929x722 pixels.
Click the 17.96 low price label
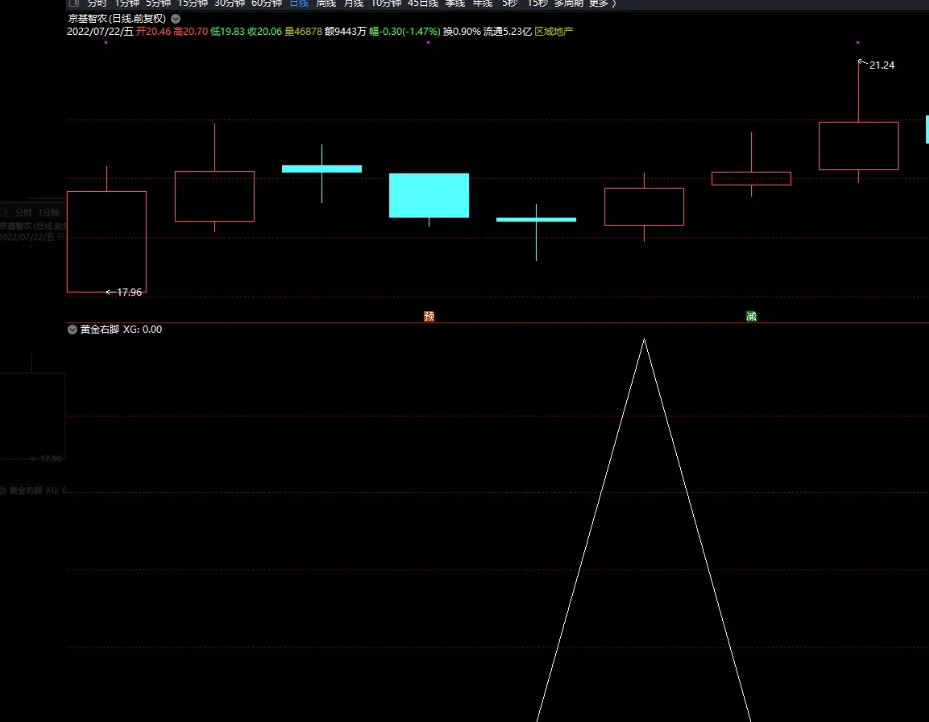[129, 293]
